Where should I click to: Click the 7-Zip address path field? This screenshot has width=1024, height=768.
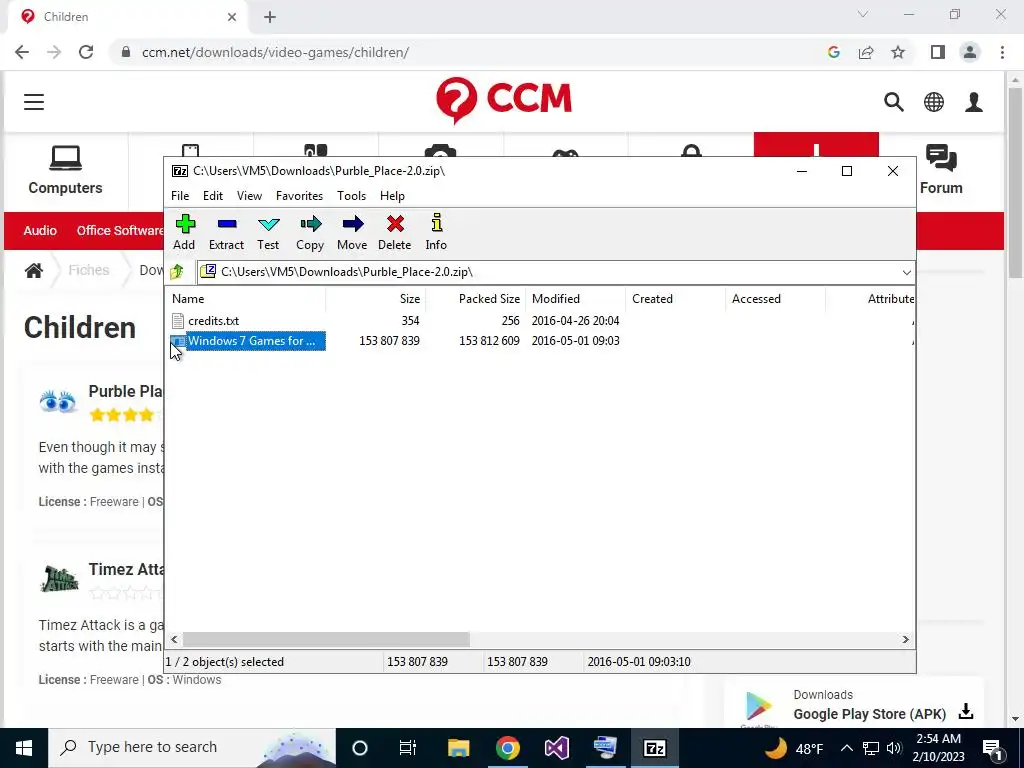(549, 272)
